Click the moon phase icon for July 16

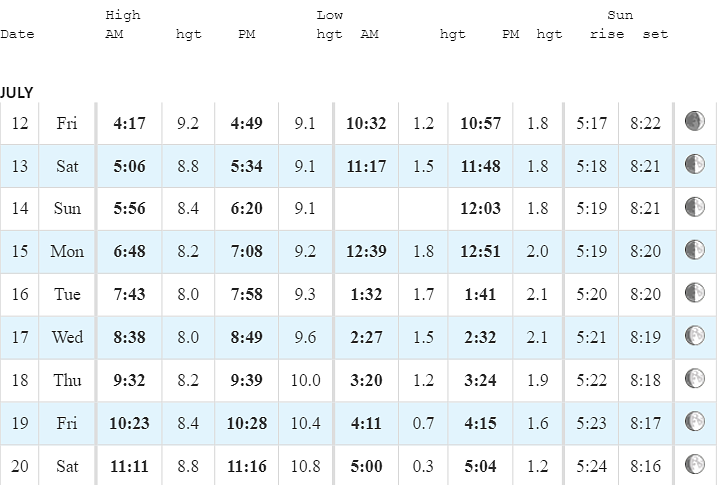(x=694, y=293)
